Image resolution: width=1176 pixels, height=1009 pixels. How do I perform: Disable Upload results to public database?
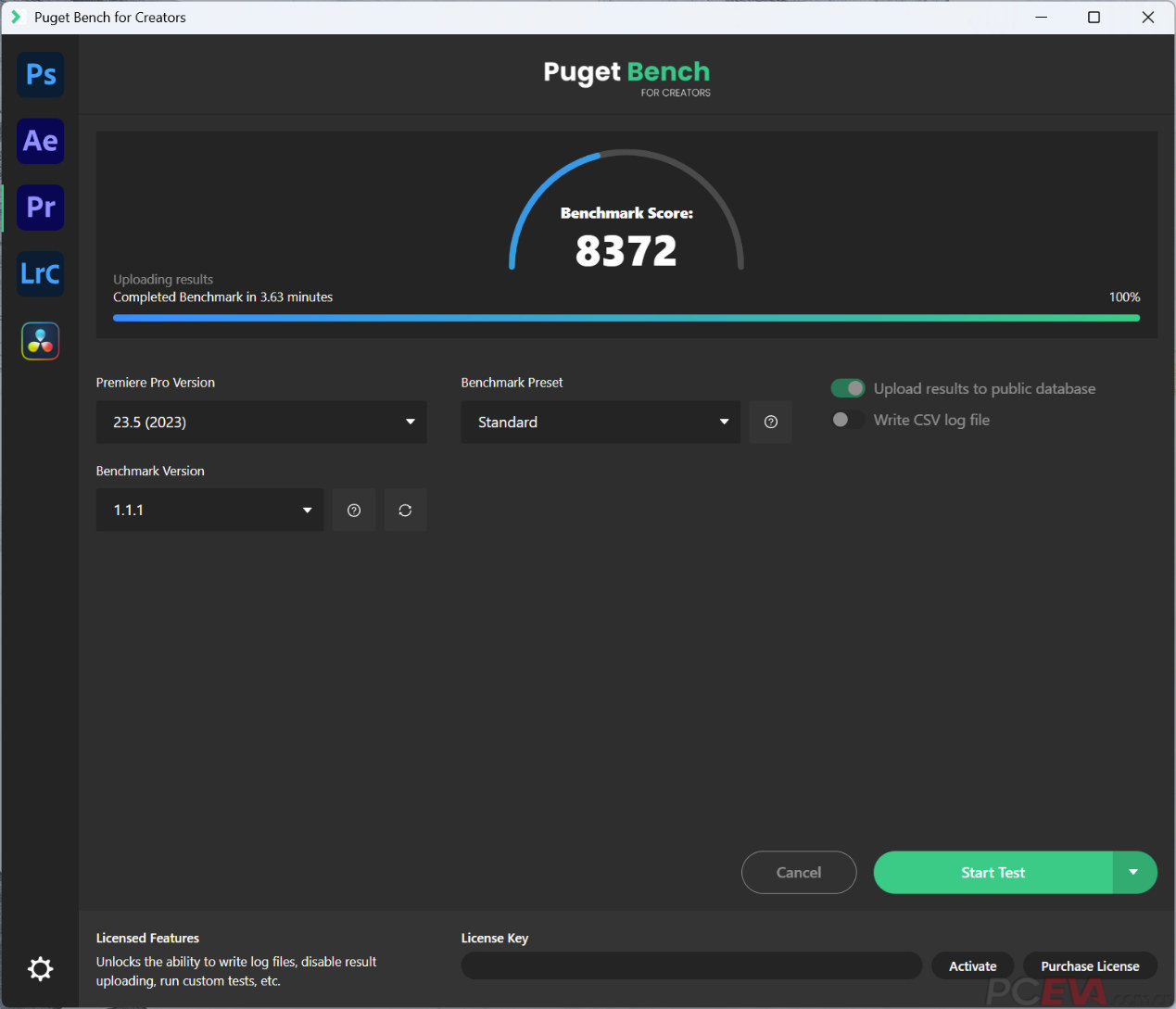(x=847, y=388)
